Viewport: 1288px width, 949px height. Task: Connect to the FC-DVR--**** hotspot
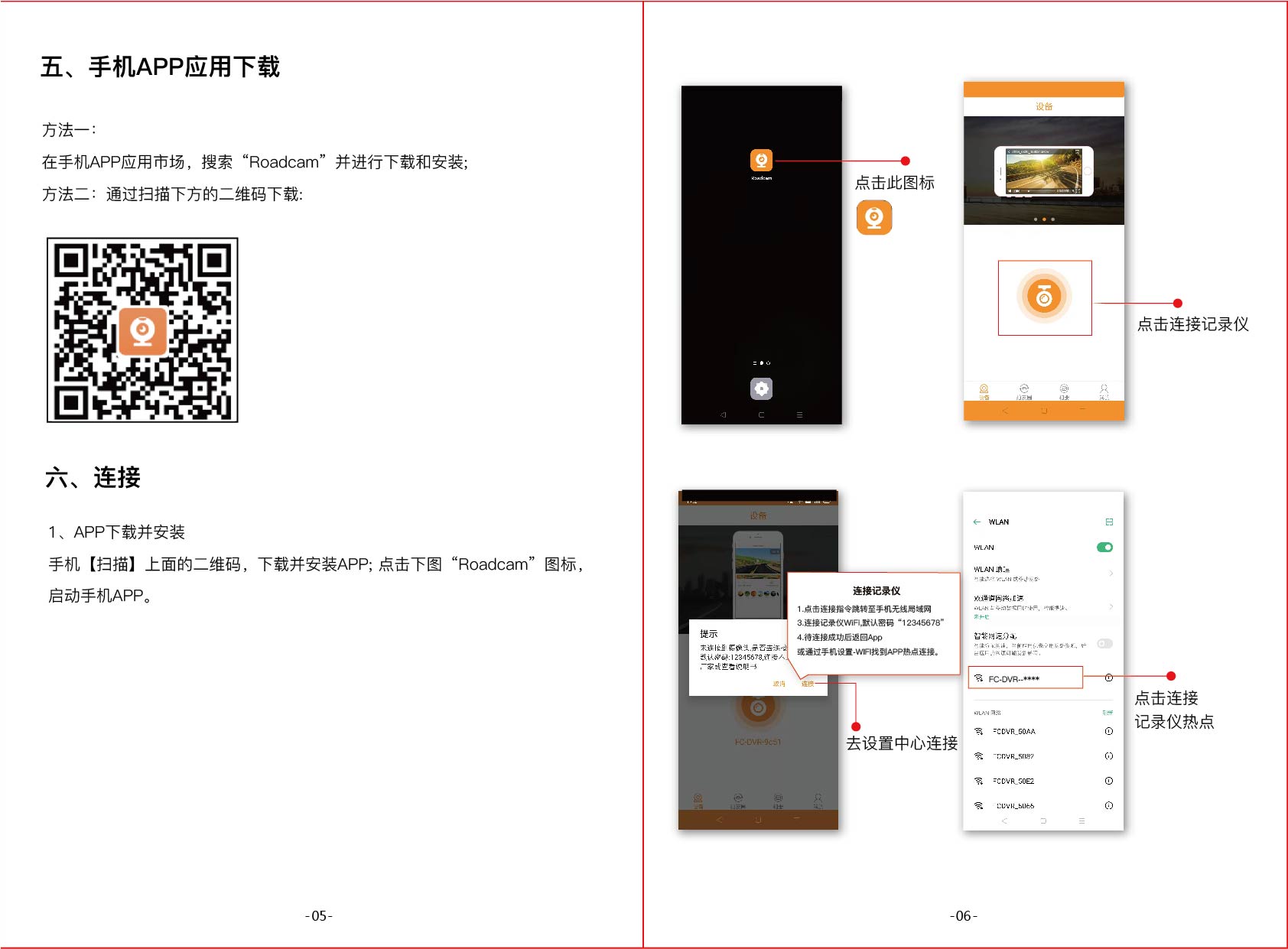[1026, 678]
